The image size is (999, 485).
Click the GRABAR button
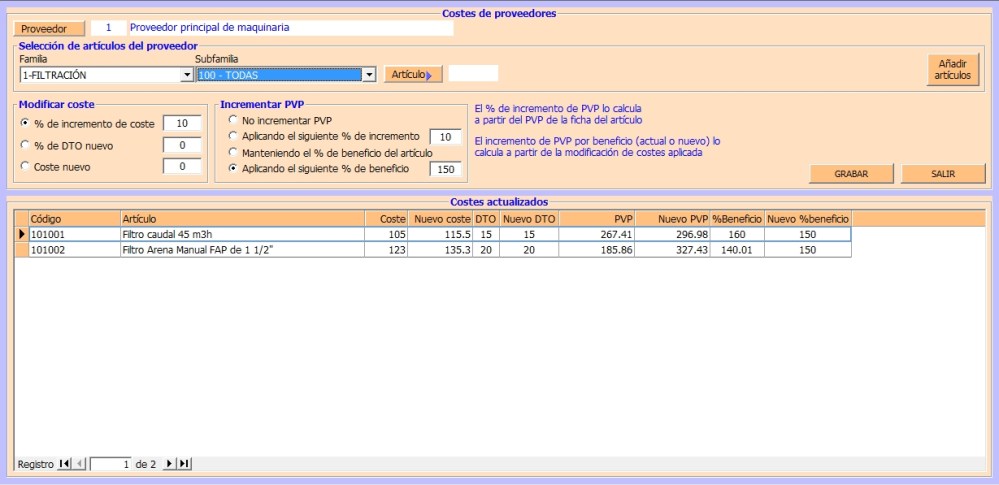[851, 174]
